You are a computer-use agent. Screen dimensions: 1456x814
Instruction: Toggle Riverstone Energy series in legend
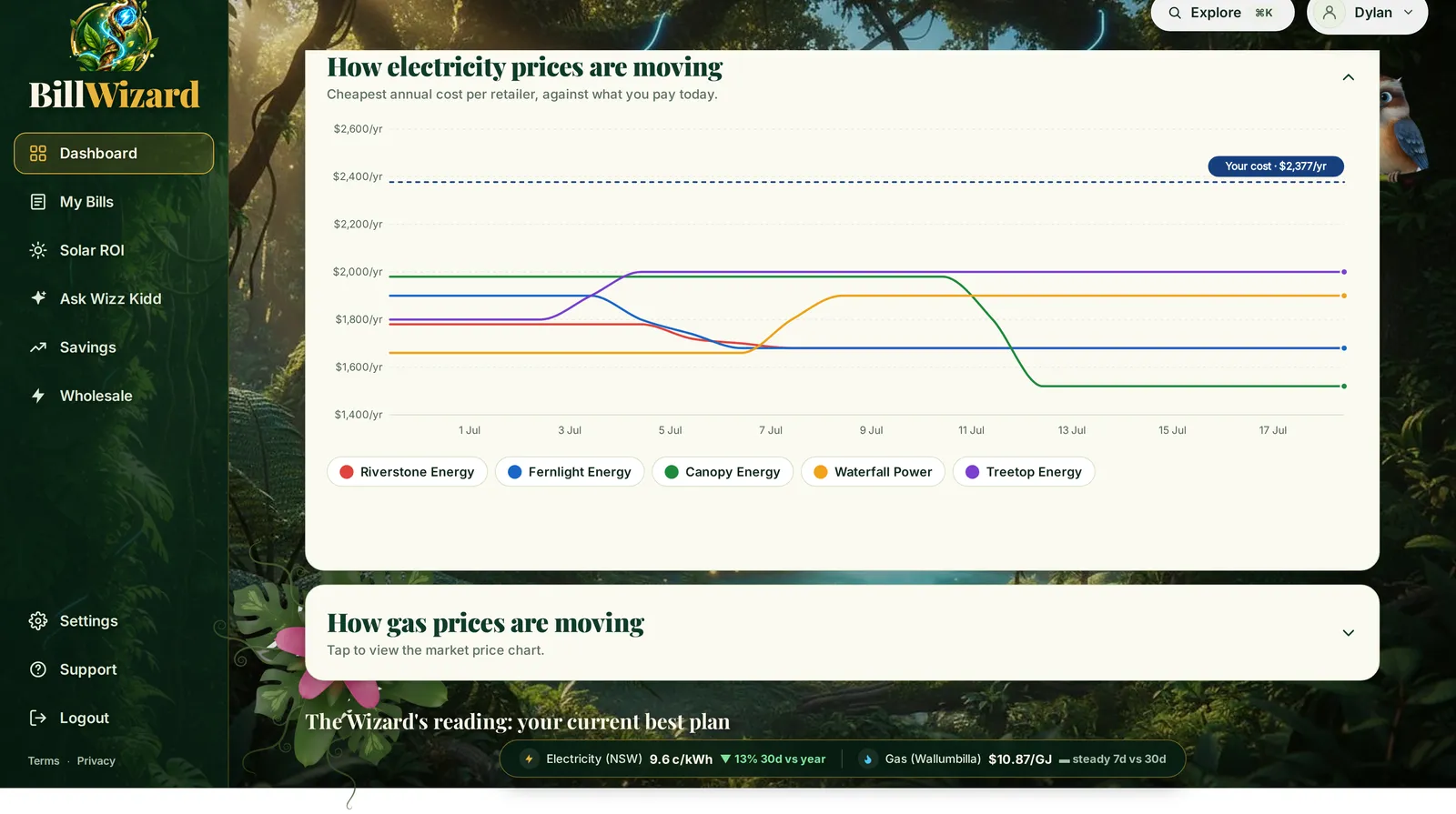click(407, 472)
